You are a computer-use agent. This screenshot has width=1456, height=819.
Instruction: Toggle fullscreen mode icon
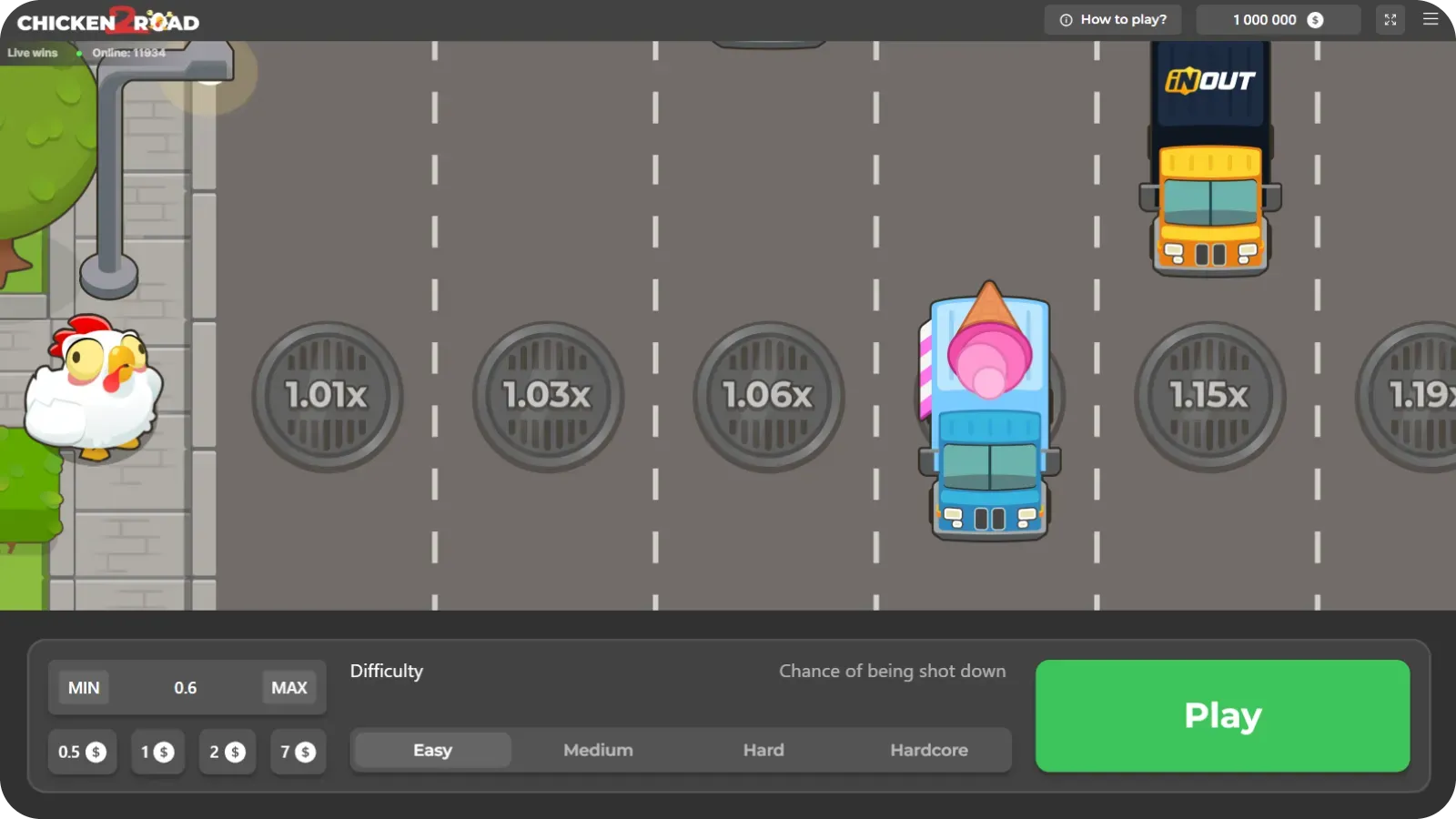pos(1390,19)
